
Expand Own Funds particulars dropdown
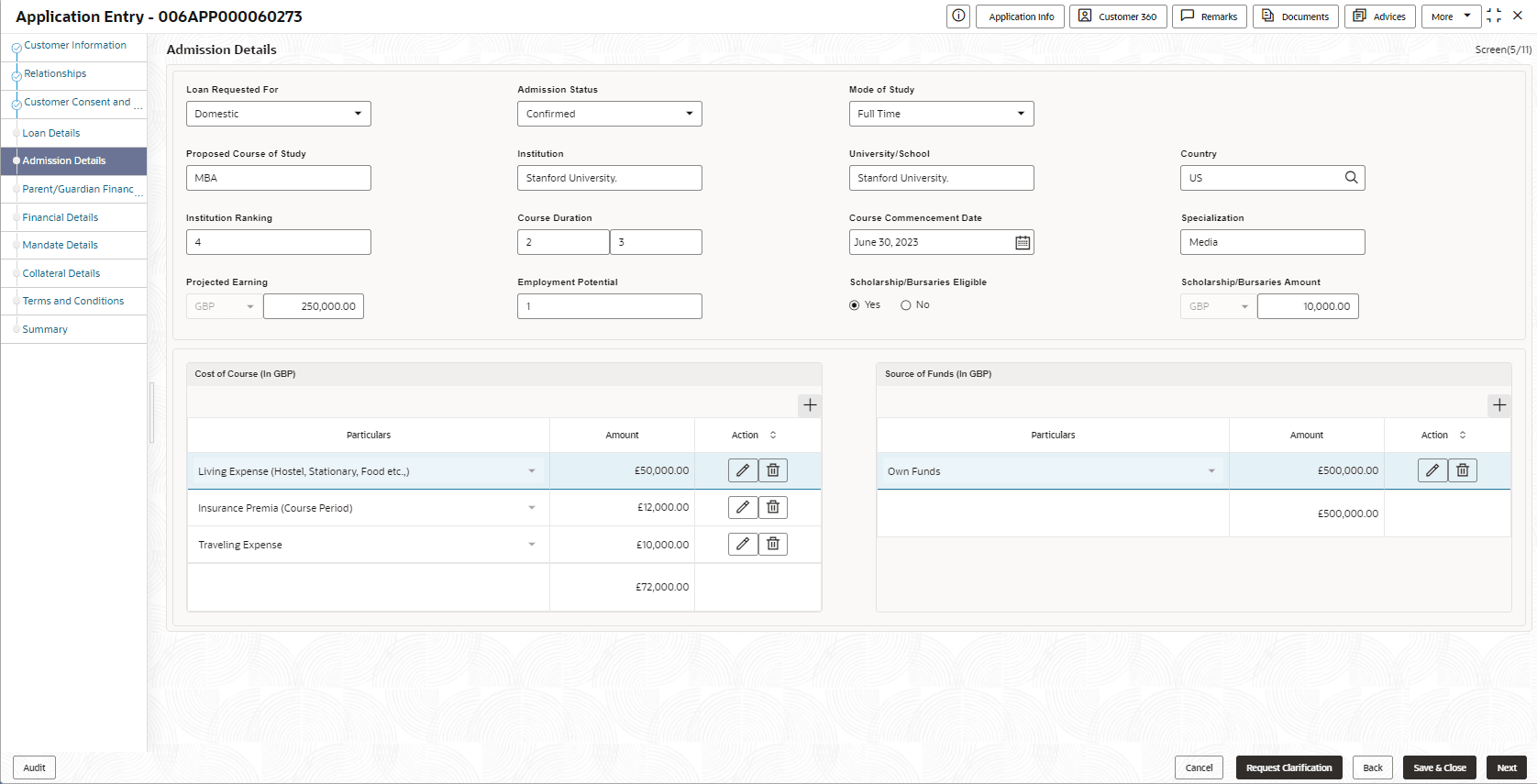[x=1211, y=471]
